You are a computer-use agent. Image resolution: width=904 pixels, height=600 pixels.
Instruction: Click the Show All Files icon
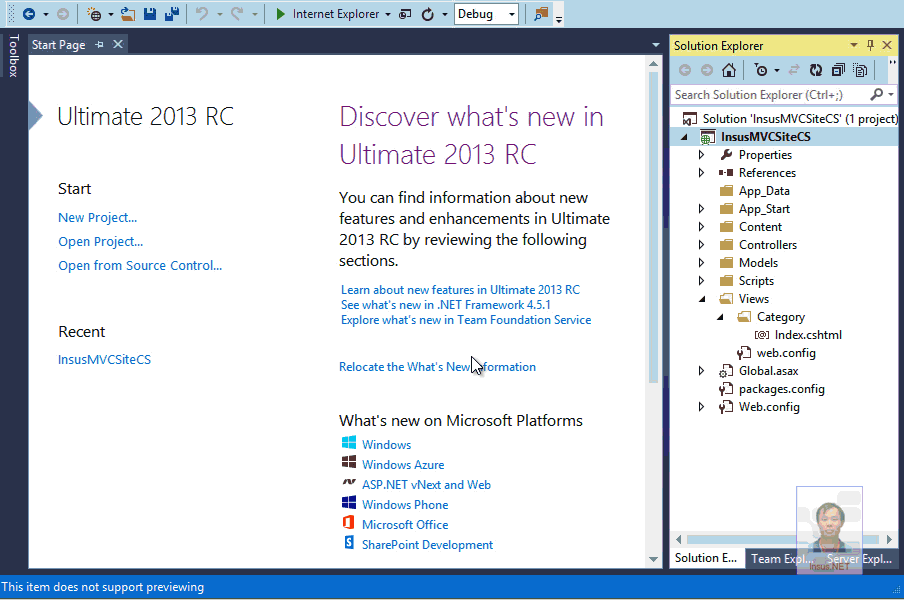coord(860,70)
